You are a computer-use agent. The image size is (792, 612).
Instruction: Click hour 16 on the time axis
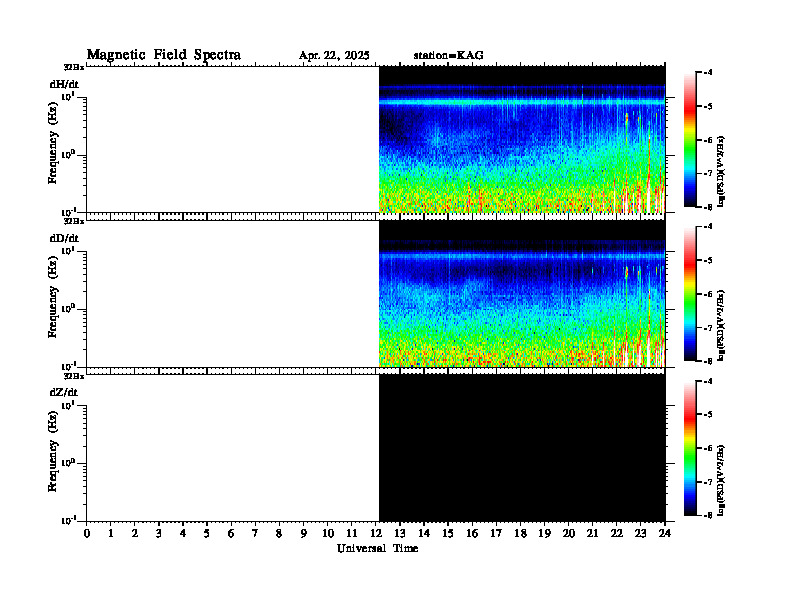pos(472,534)
